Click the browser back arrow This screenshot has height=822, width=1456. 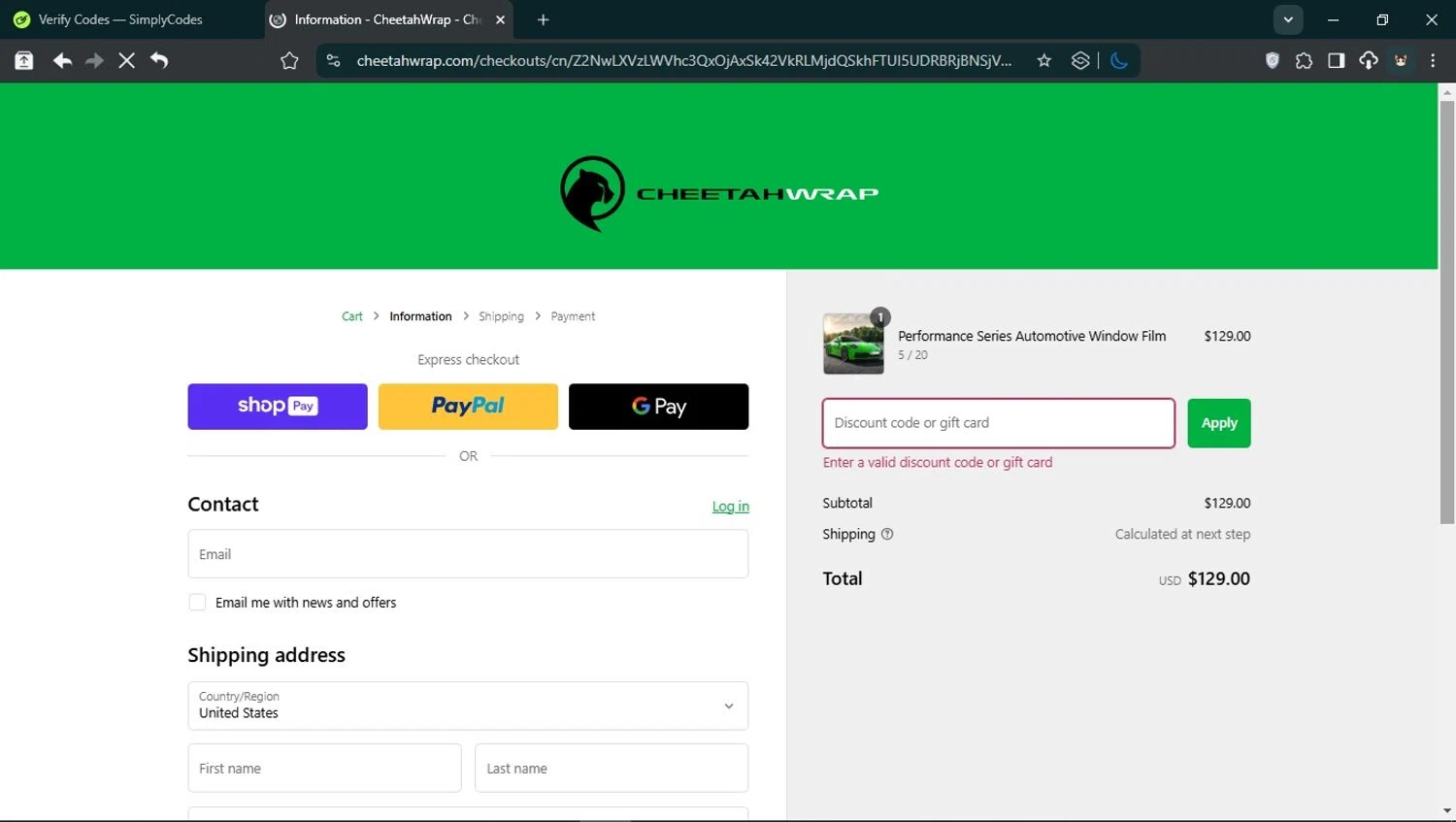62,61
